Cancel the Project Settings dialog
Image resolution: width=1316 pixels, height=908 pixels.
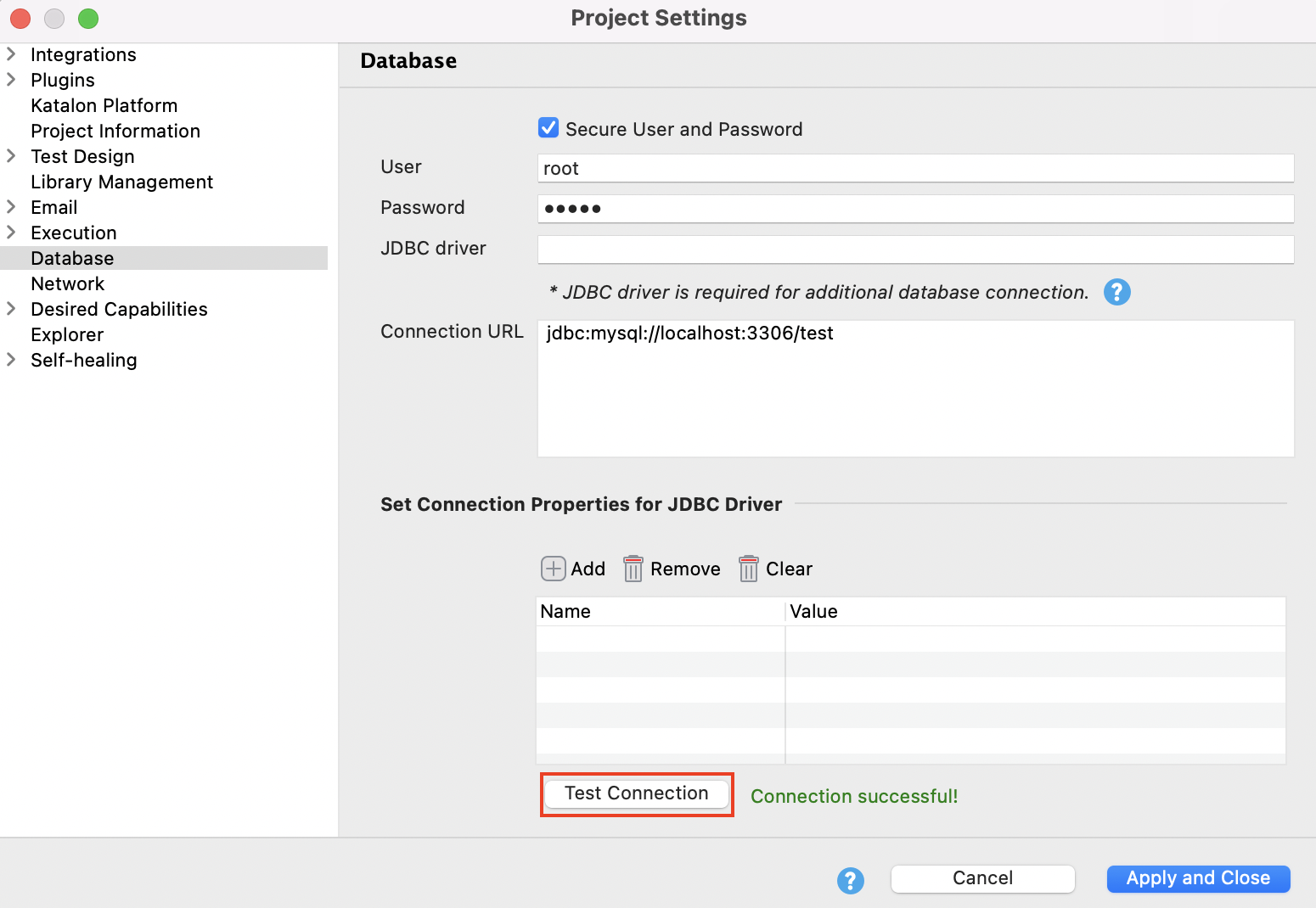(x=982, y=878)
